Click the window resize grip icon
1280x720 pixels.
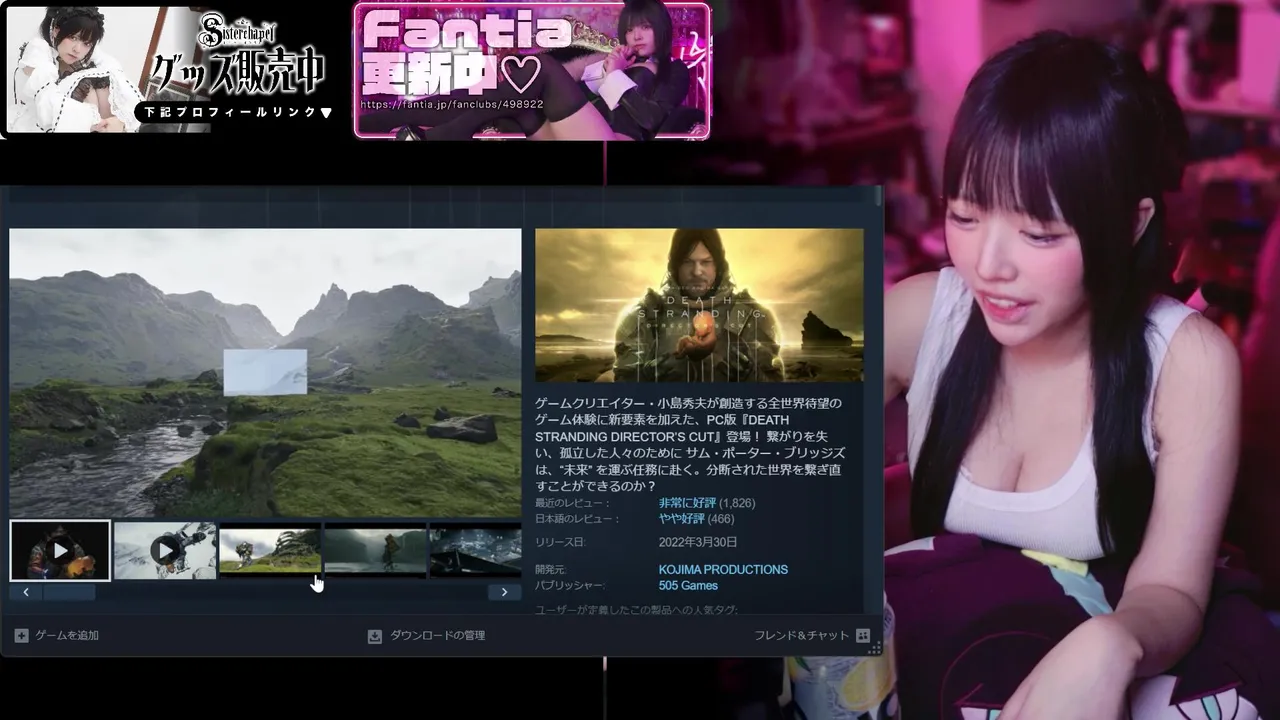(873, 648)
